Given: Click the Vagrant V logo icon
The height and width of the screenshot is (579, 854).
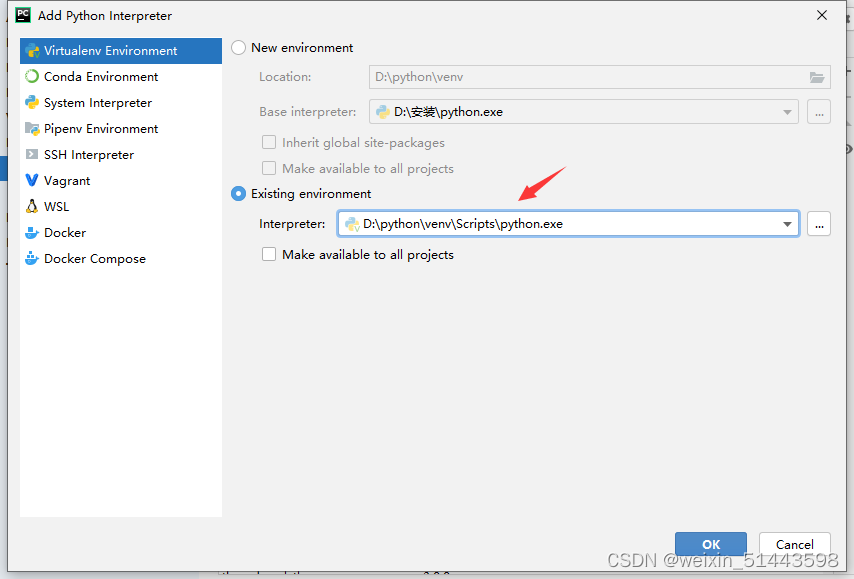Looking at the screenshot, I should point(32,180).
